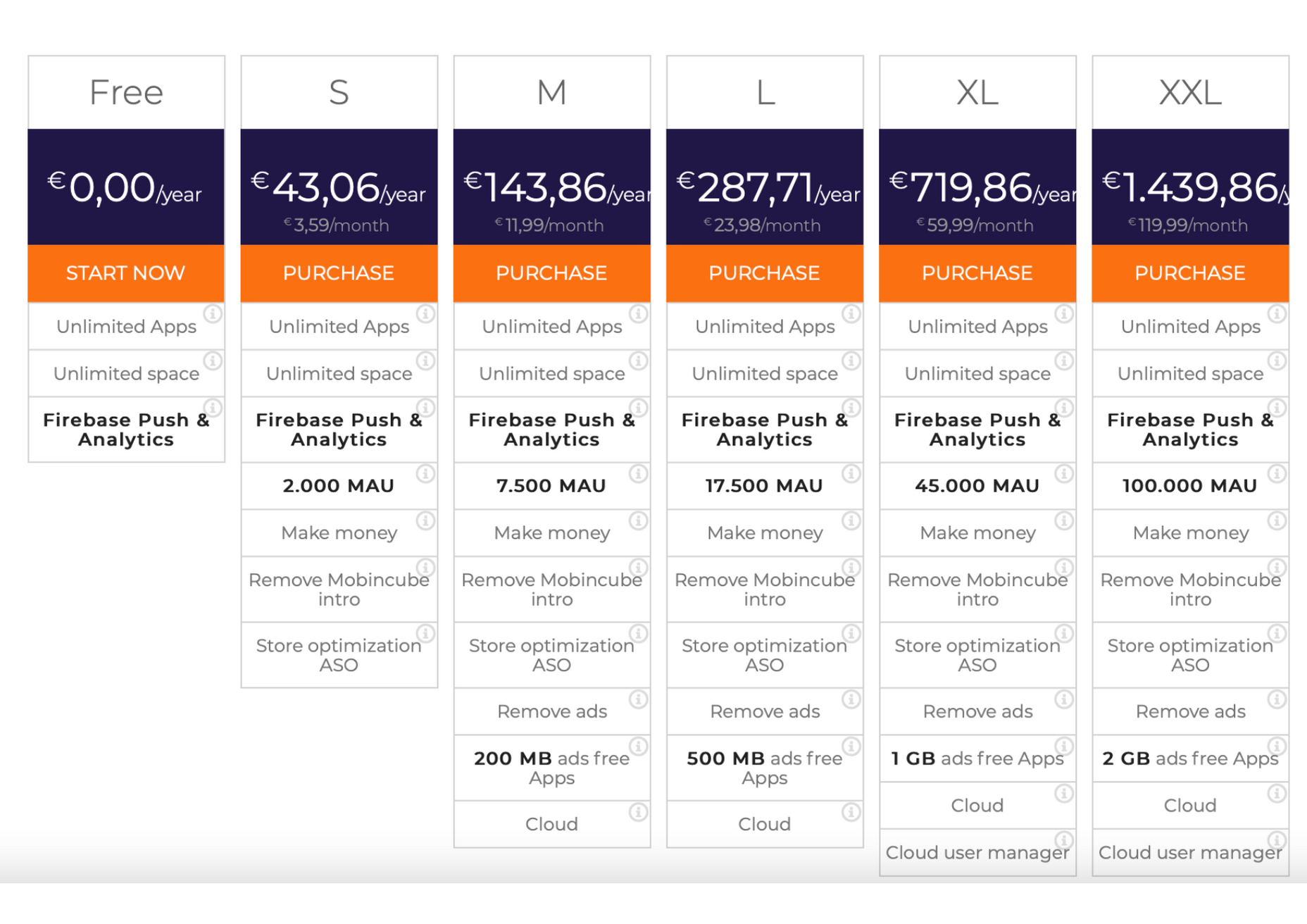Open info for M plan Remove ads
The height and width of the screenshot is (924, 1307).
coord(639,699)
